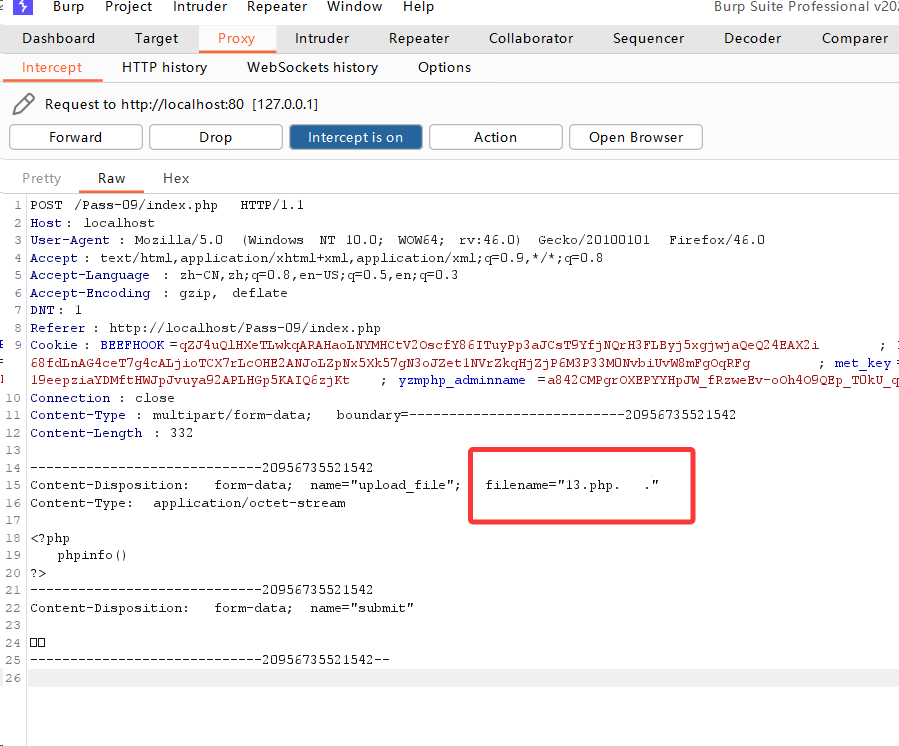Click the Host: localhost header line
This screenshot has width=899, height=746.
92,223
